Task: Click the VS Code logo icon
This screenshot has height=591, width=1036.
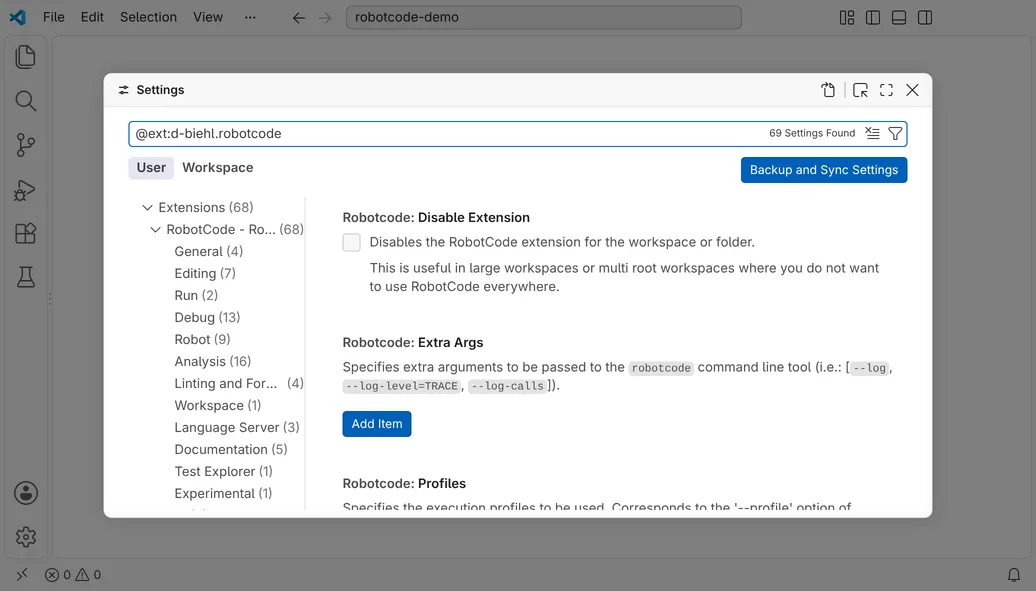Action: click(x=18, y=17)
